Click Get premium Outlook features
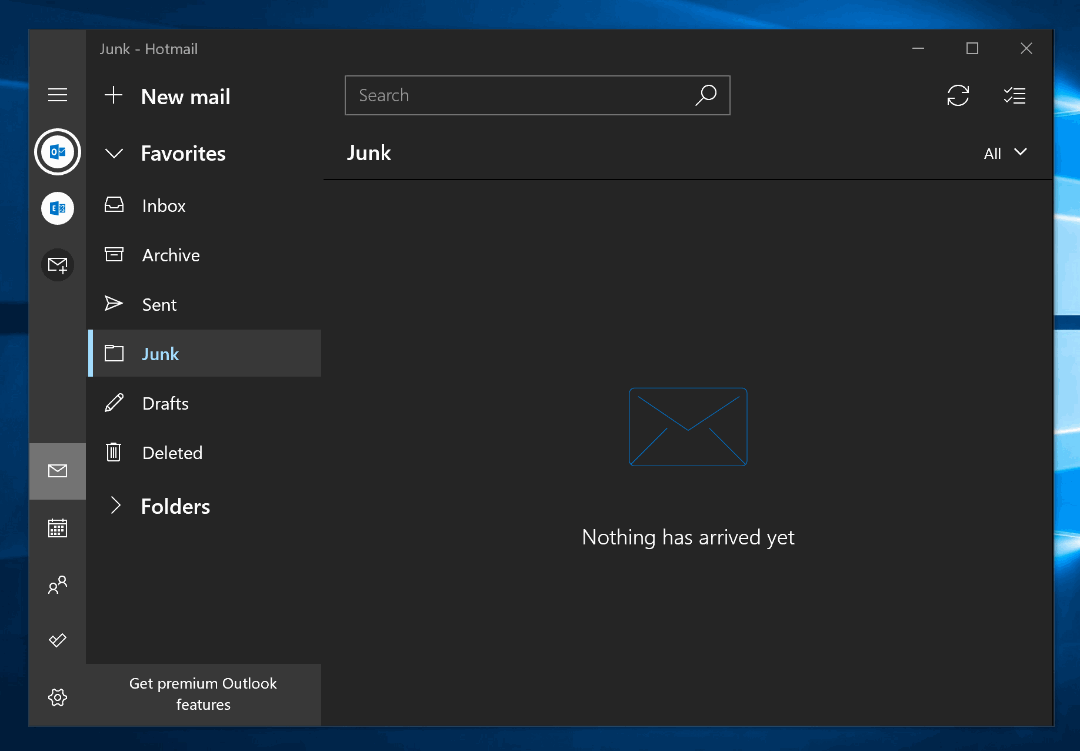 203,695
